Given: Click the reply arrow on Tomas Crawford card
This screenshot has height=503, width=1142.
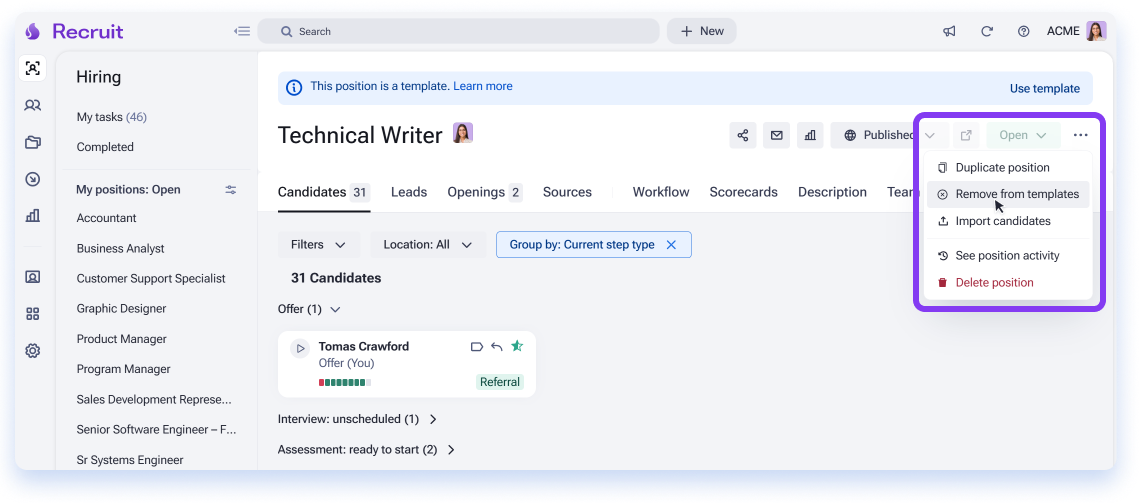Looking at the screenshot, I should (x=497, y=346).
